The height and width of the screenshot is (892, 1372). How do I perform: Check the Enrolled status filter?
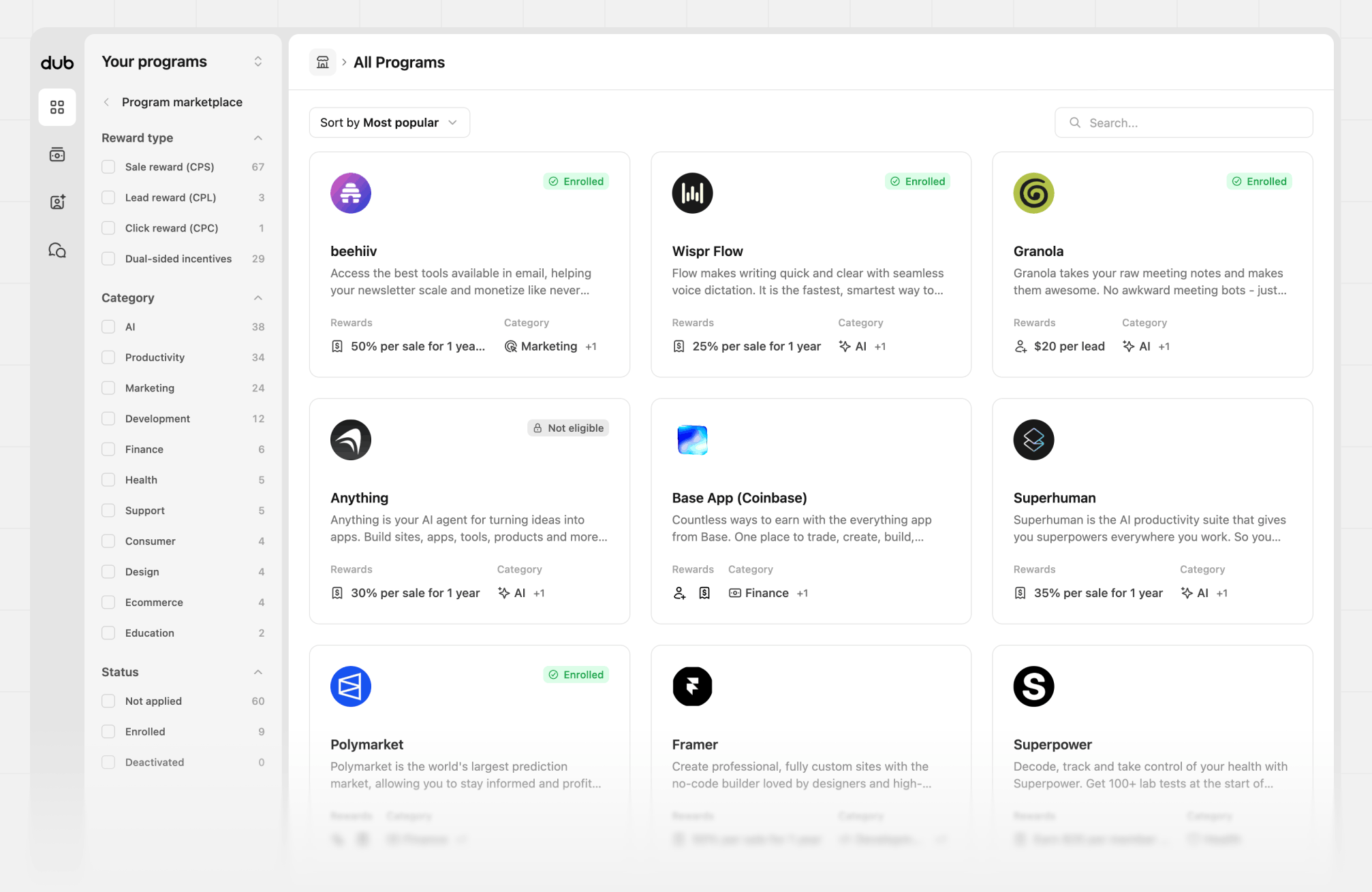pos(108,732)
